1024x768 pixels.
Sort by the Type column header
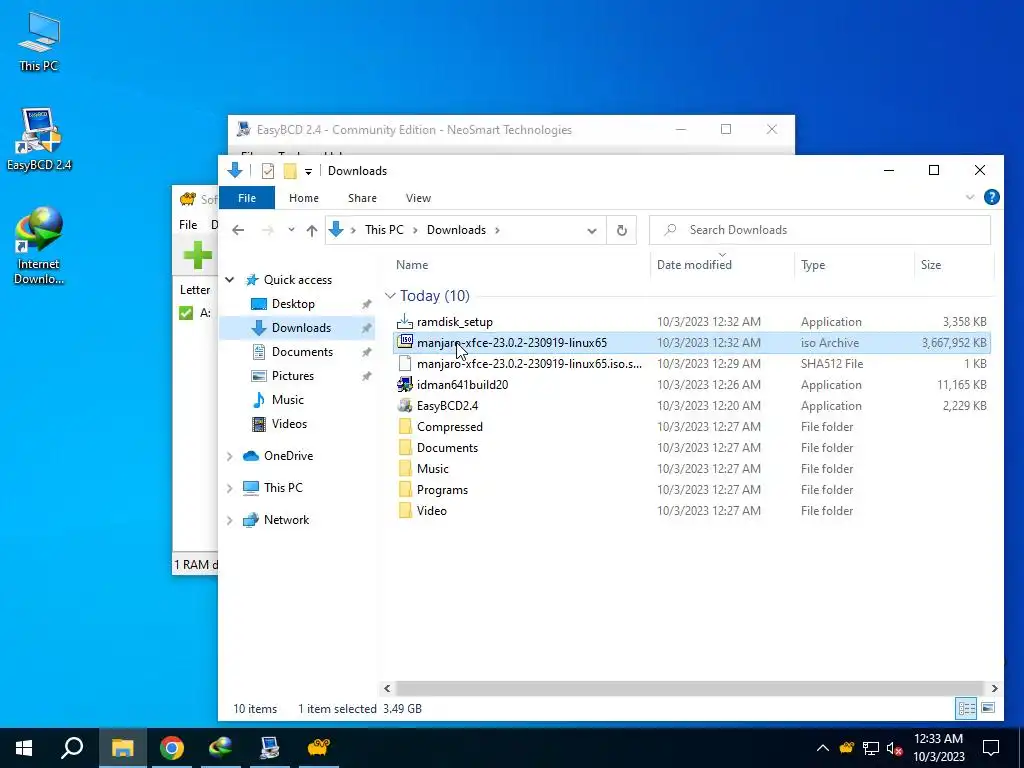point(813,265)
